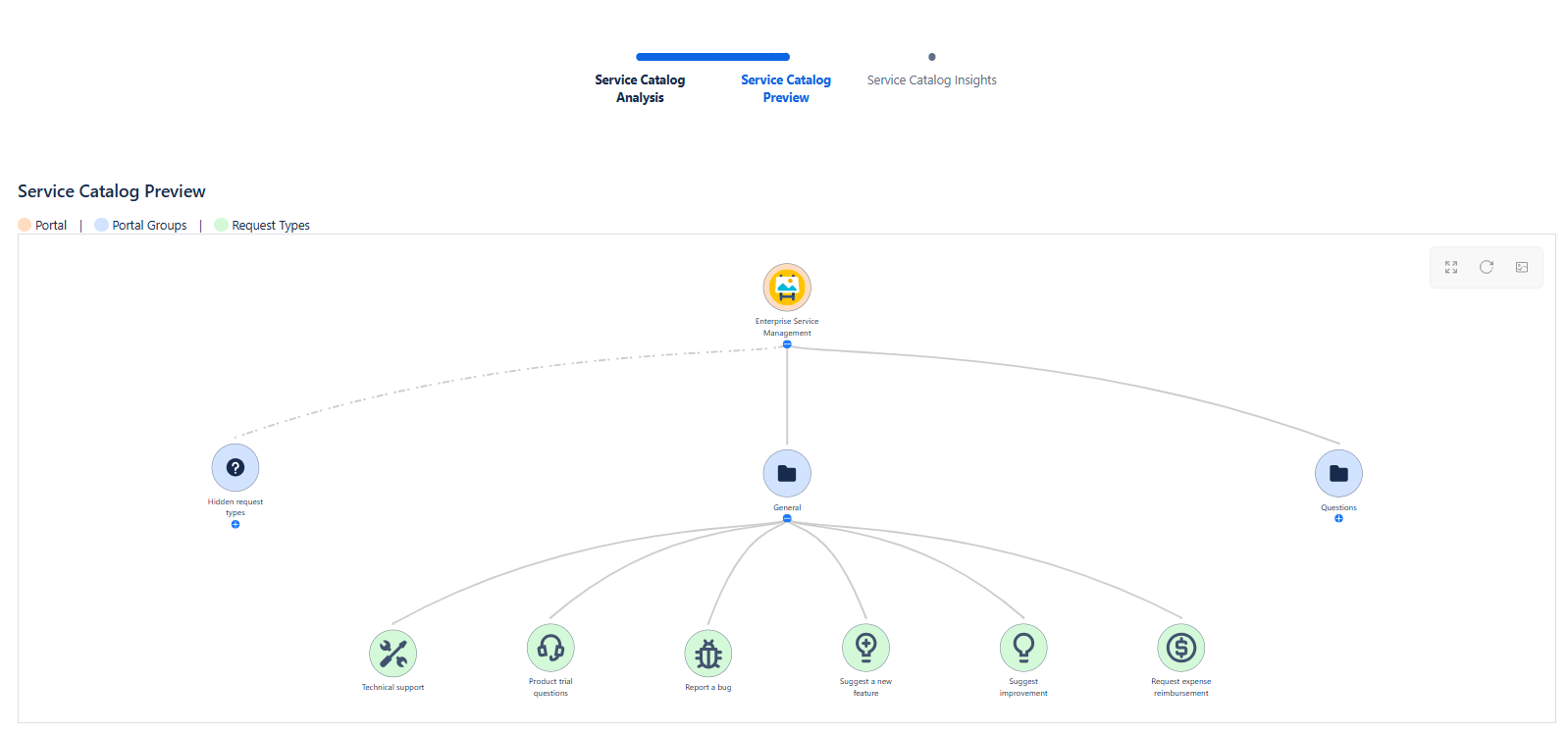Click the refresh graph icon
Screen dimensions: 1568x735
(x=1487, y=267)
